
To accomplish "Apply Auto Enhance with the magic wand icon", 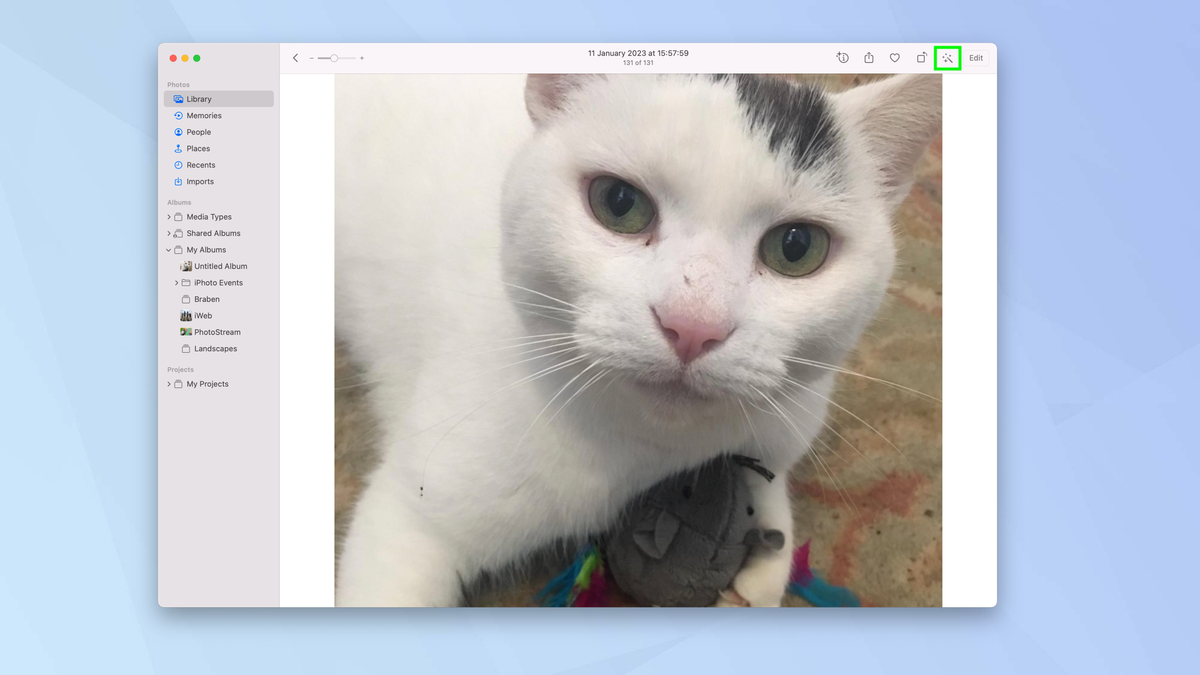I will [947, 57].
